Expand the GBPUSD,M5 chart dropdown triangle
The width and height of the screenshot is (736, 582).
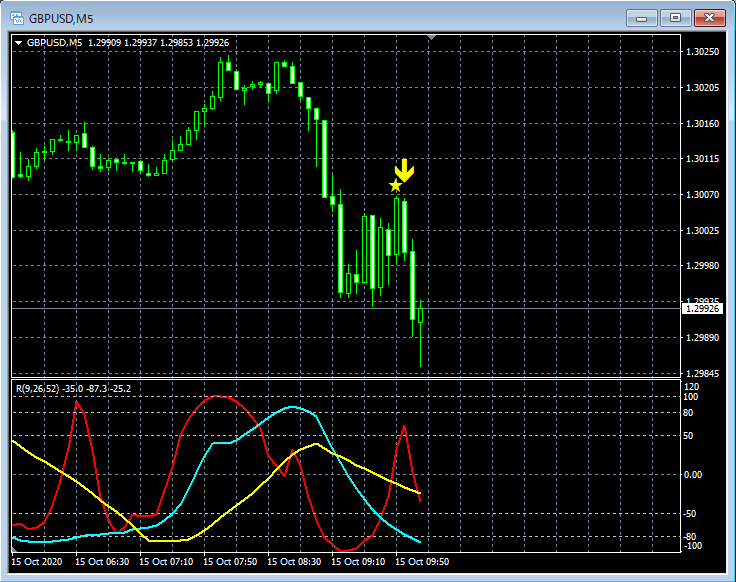(x=18, y=43)
